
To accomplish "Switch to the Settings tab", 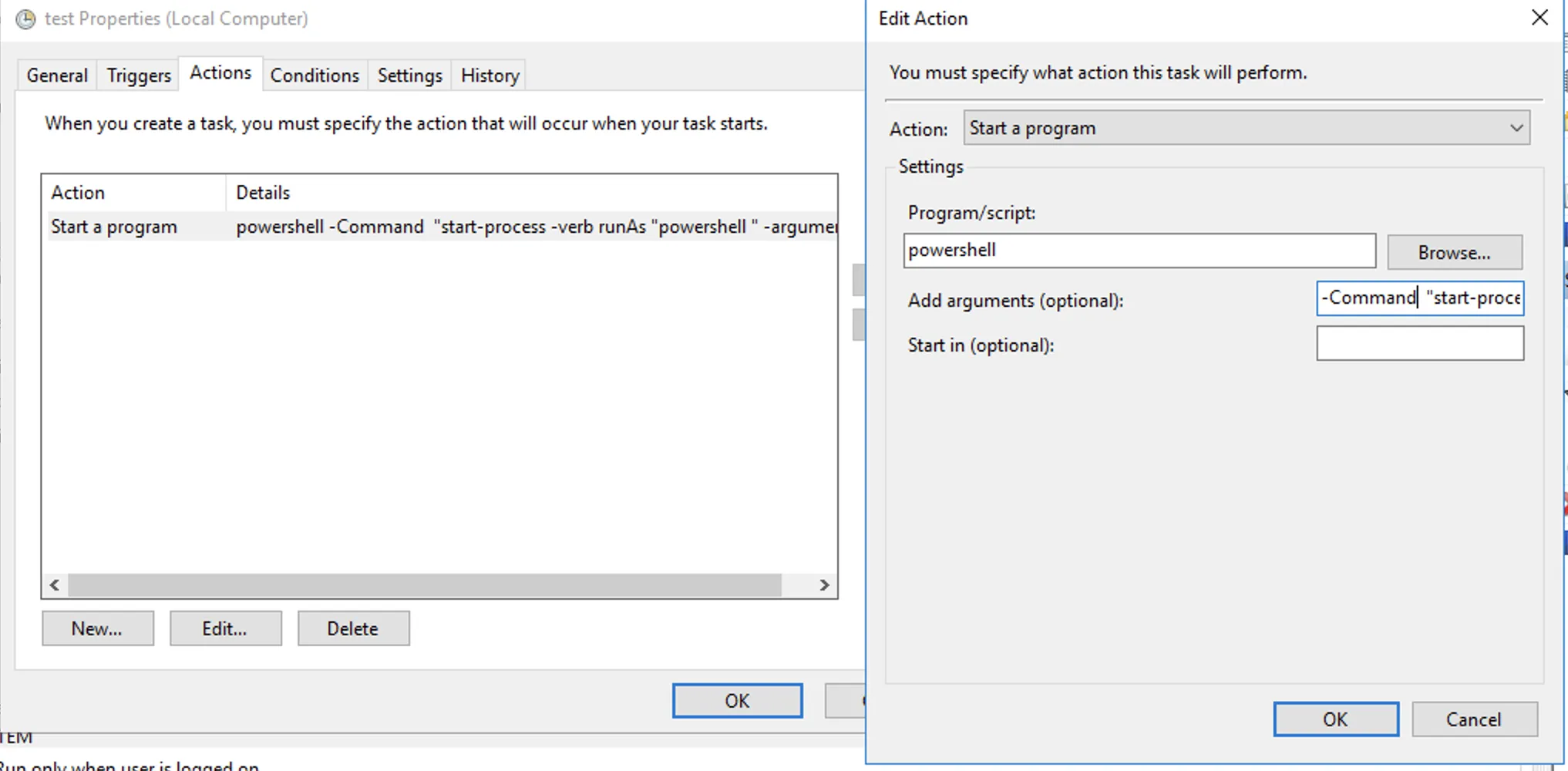I will (x=409, y=76).
